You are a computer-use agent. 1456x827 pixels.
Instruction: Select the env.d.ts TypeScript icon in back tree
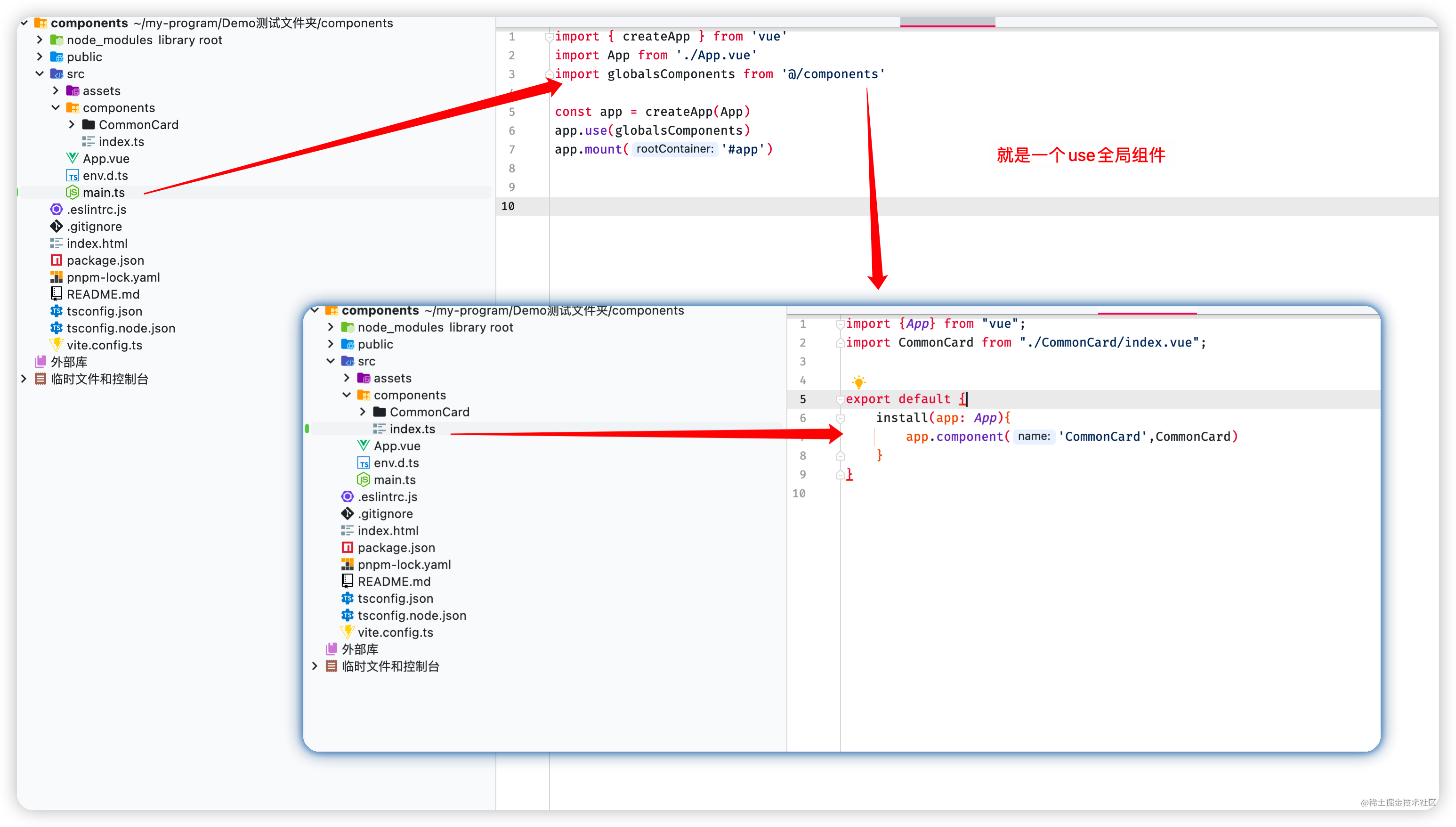coord(72,176)
